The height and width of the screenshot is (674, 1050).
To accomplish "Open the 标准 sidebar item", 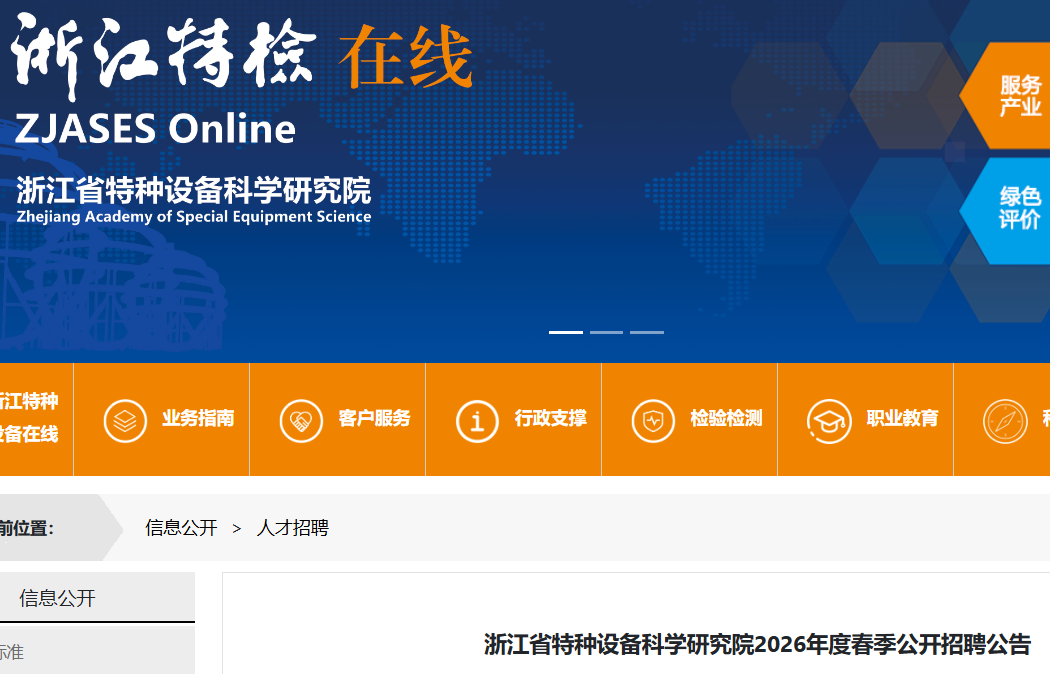I will coord(11,652).
